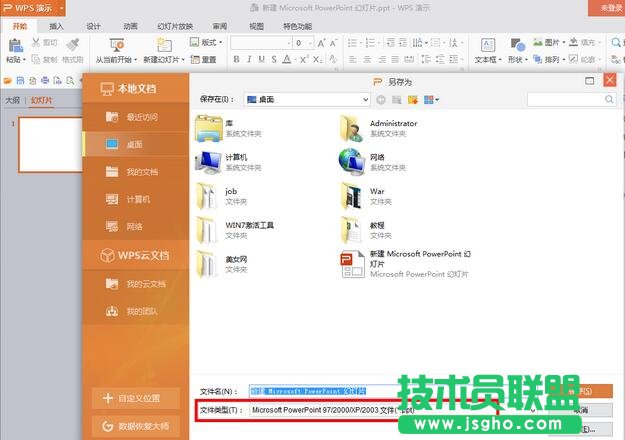
Task: Select Computer in save dialog sidebar
Action: coord(136,199)
